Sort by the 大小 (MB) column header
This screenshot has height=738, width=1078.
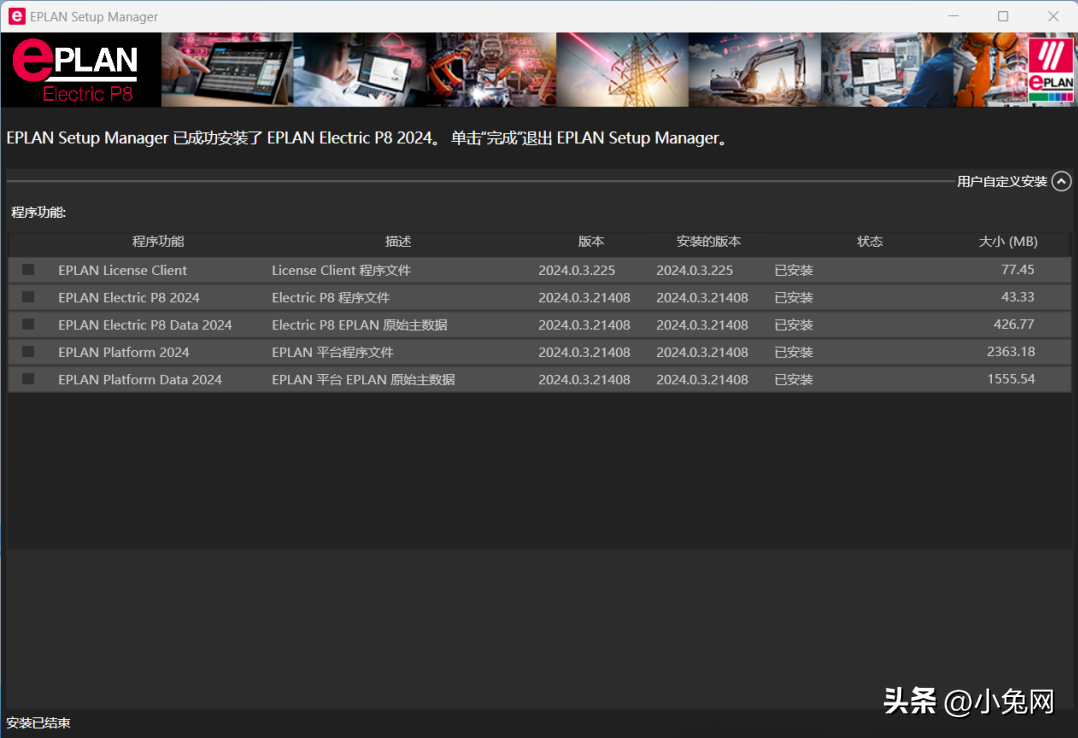point(1007,242)
